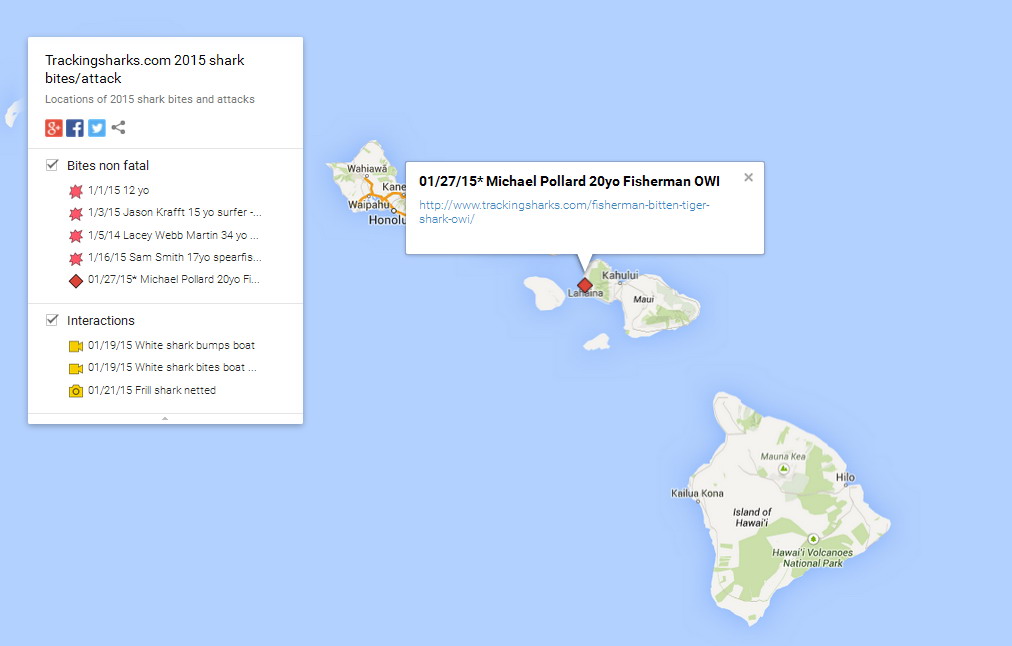Click red diamond icon beside Michael Pollard
The height and width of the screenshot is (646, 1012).
click(76, 281)
